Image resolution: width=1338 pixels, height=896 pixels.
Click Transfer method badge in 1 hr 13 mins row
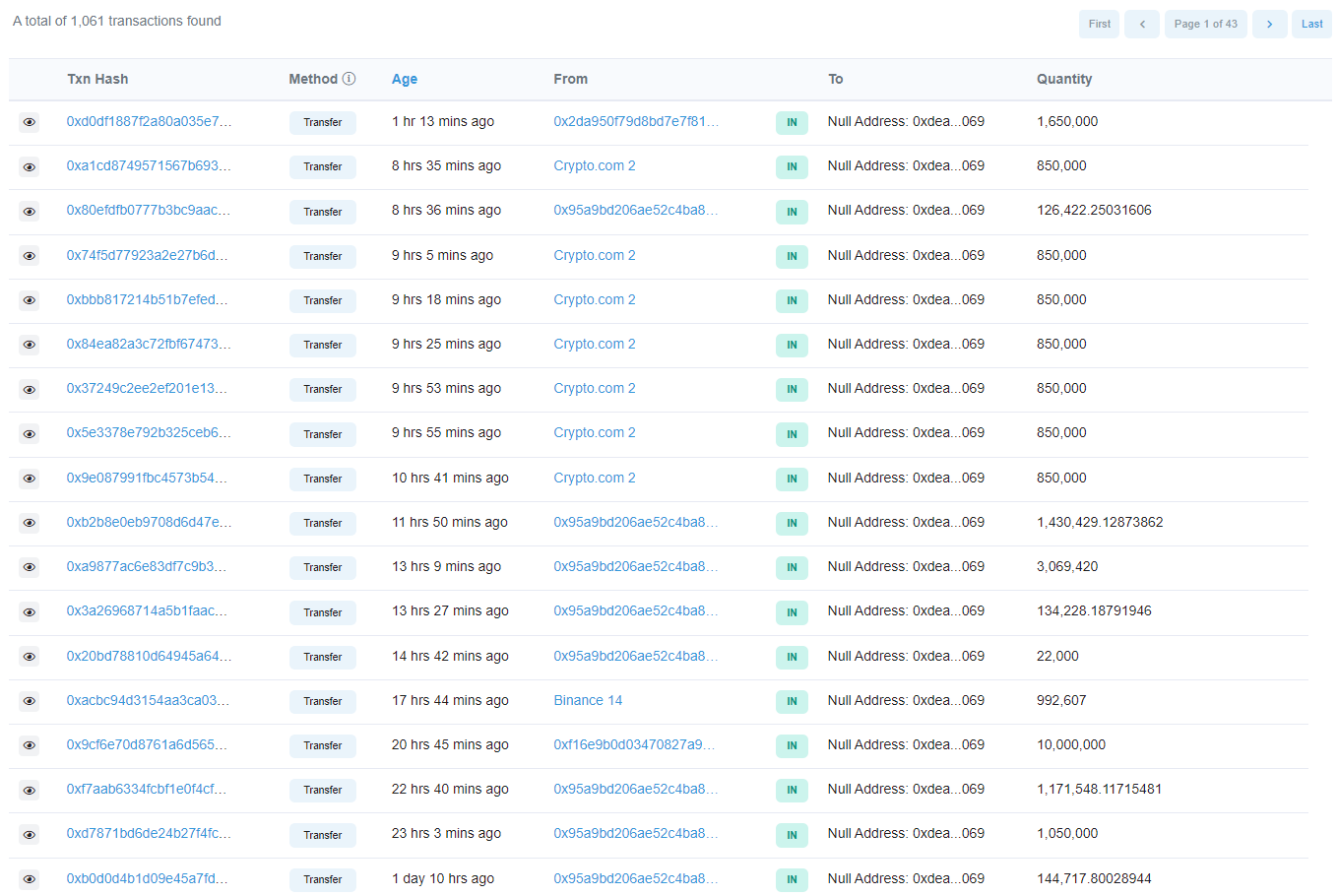pos(323,122)
